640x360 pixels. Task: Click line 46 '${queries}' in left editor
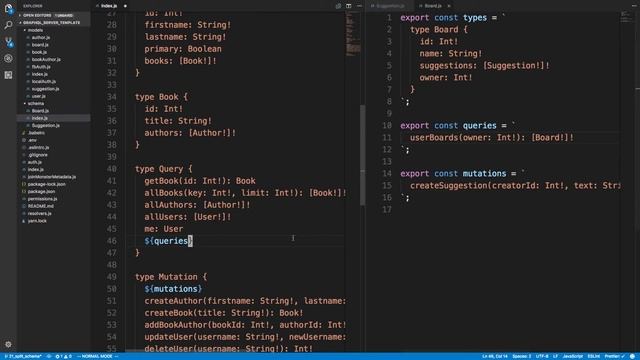coord(168,241)
